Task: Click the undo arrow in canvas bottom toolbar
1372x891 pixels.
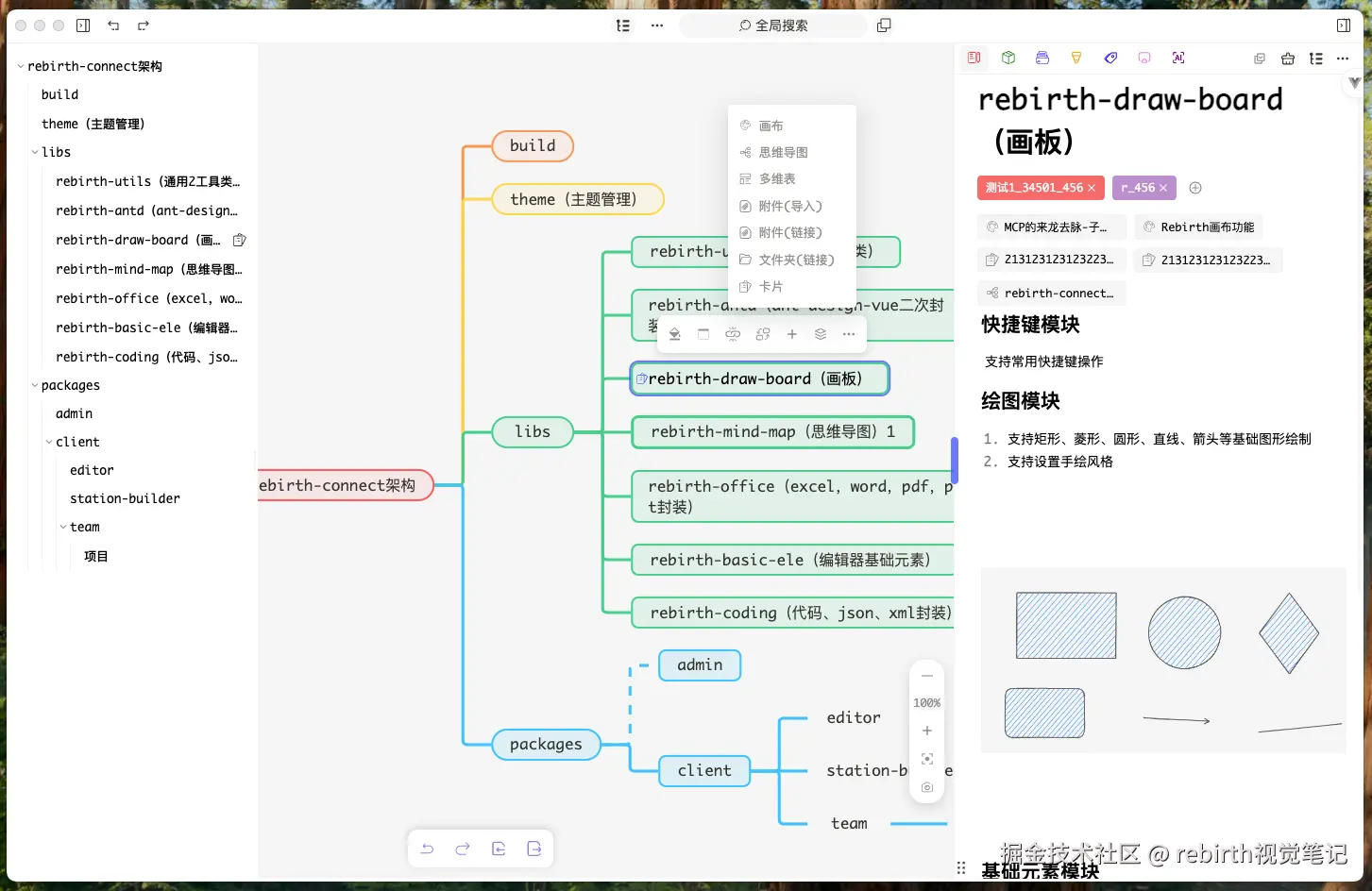Action: click(x=427, y=849)
